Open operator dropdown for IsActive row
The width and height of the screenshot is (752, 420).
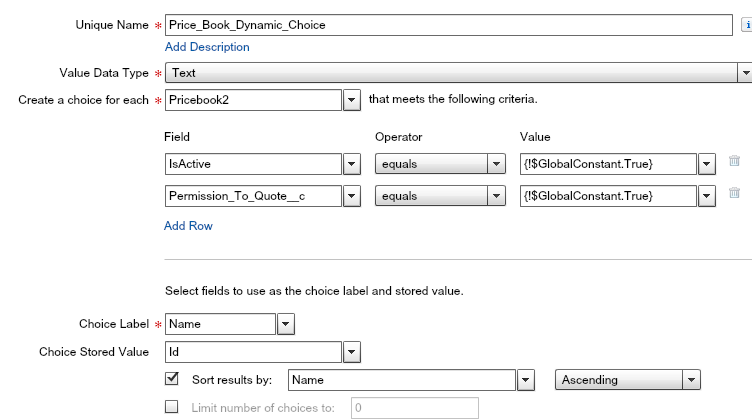(x=496, y=163)
